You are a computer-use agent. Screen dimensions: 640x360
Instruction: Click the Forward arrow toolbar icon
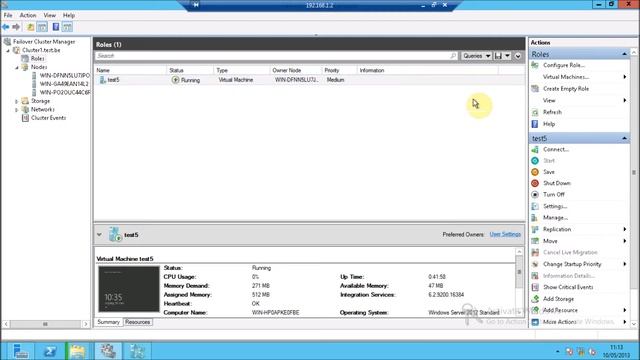point(16,27)
